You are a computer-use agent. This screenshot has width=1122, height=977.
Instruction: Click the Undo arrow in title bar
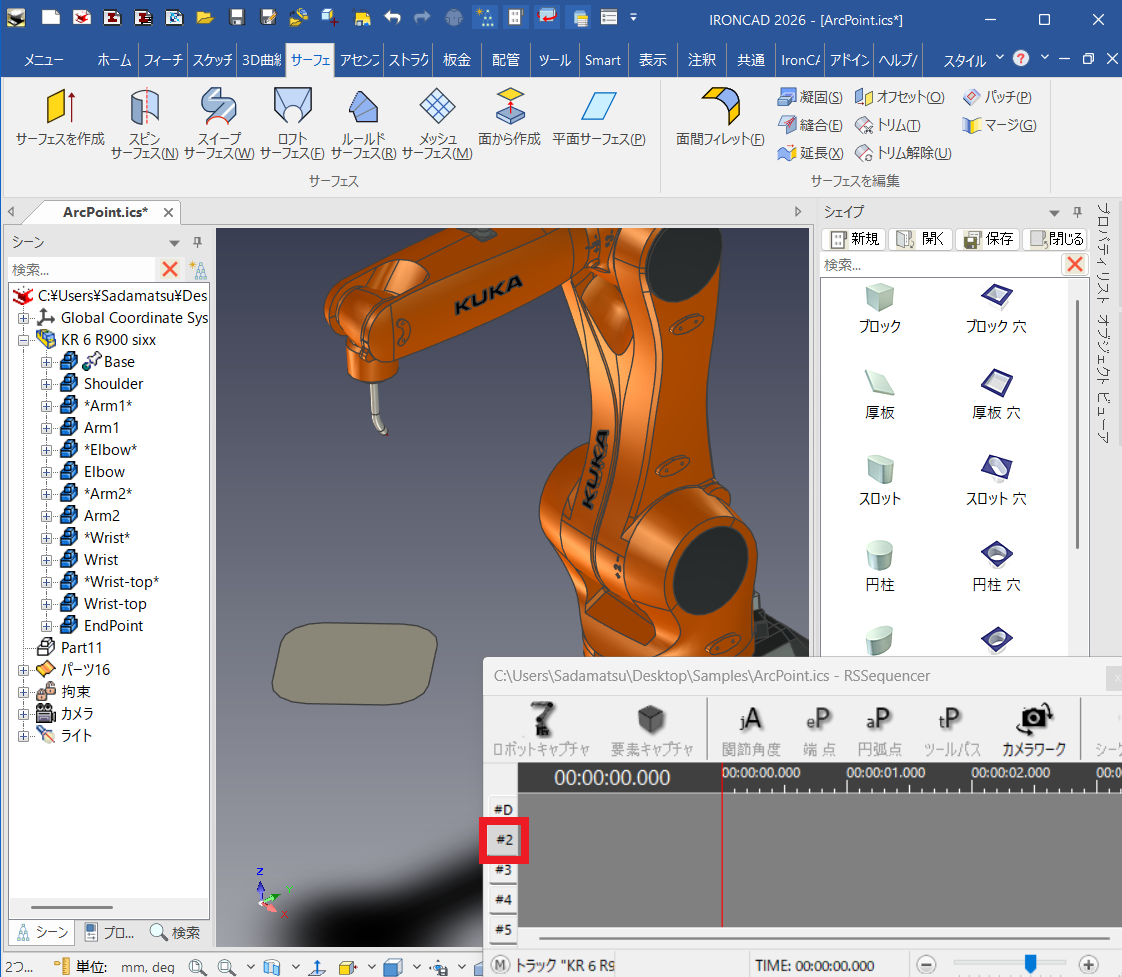point(392,17)
